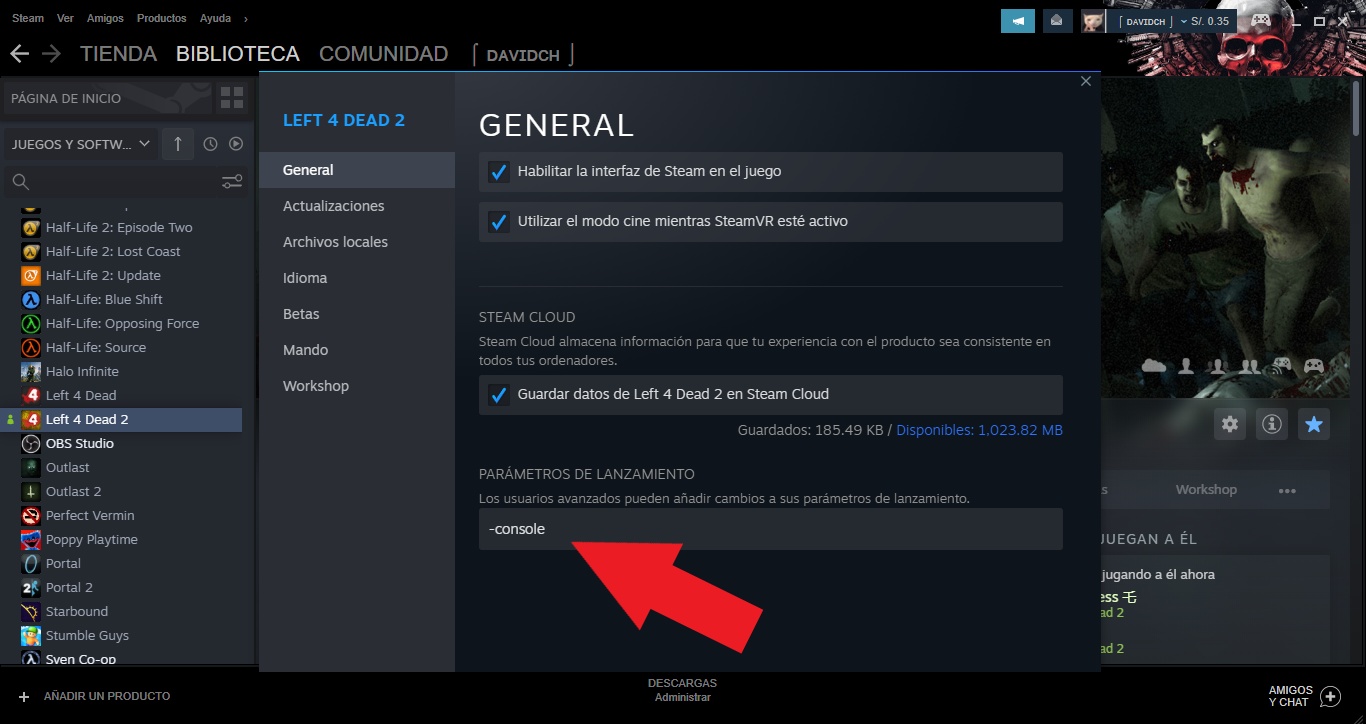Viewport: 1366px width, 724px height.
Task: Click the Halo Infinite game icon
Action: 30,371
